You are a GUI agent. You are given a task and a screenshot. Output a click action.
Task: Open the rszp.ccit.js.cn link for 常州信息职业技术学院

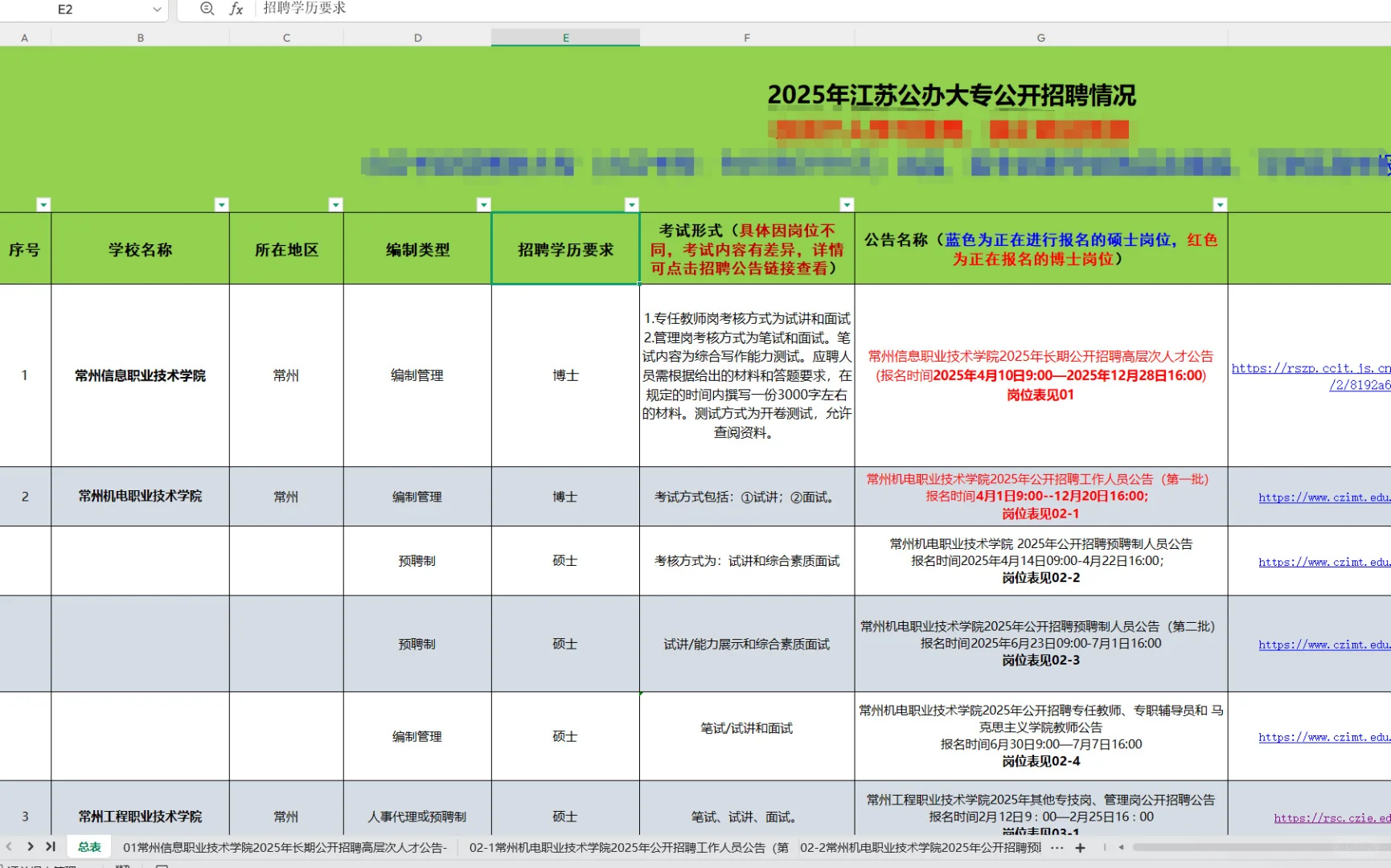(1311, 376)
